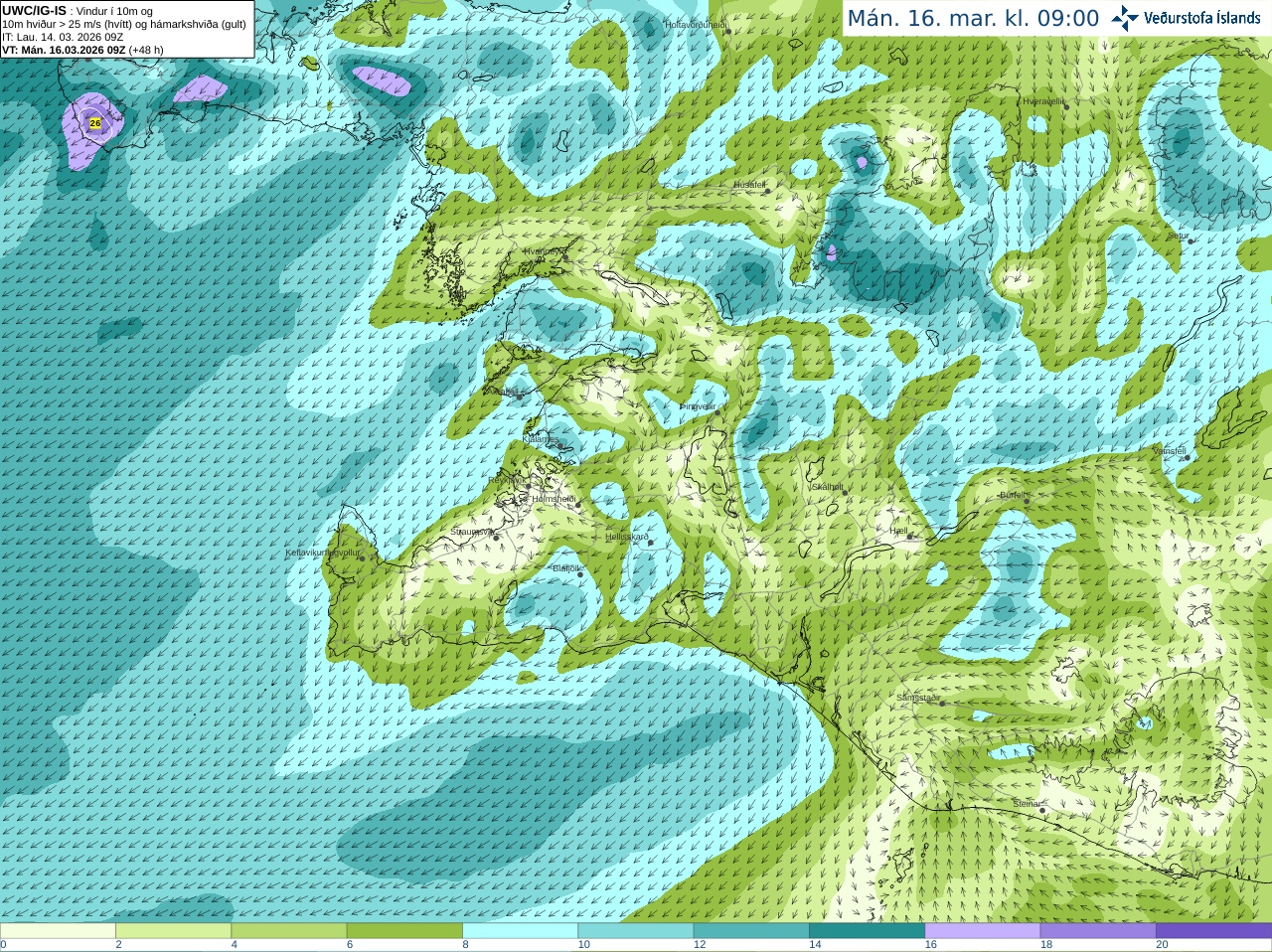
Task: Select the 18–20 m/s purple legend swatch
Action: (1098, 931)
